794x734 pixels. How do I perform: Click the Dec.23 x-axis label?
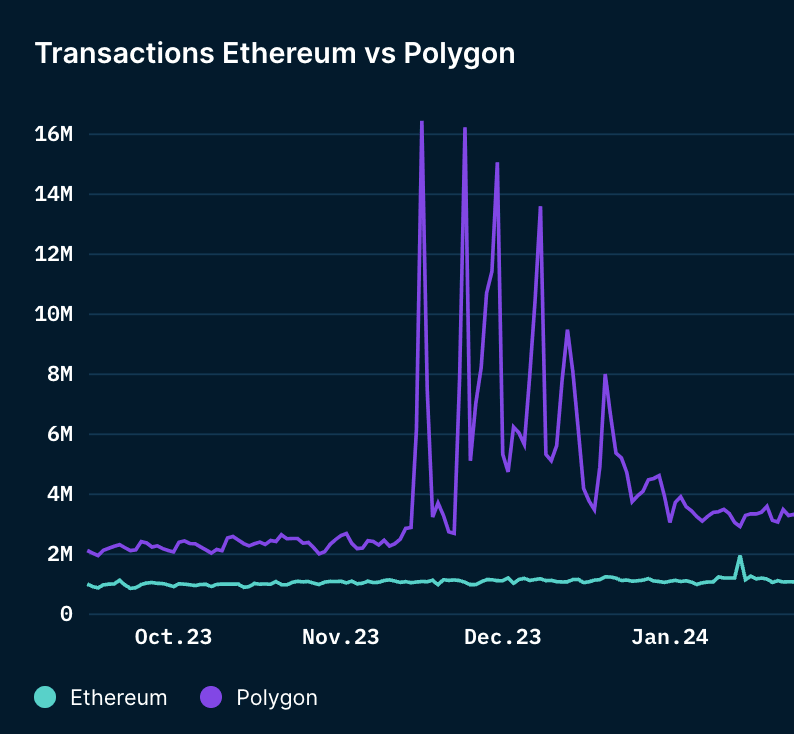502,638
